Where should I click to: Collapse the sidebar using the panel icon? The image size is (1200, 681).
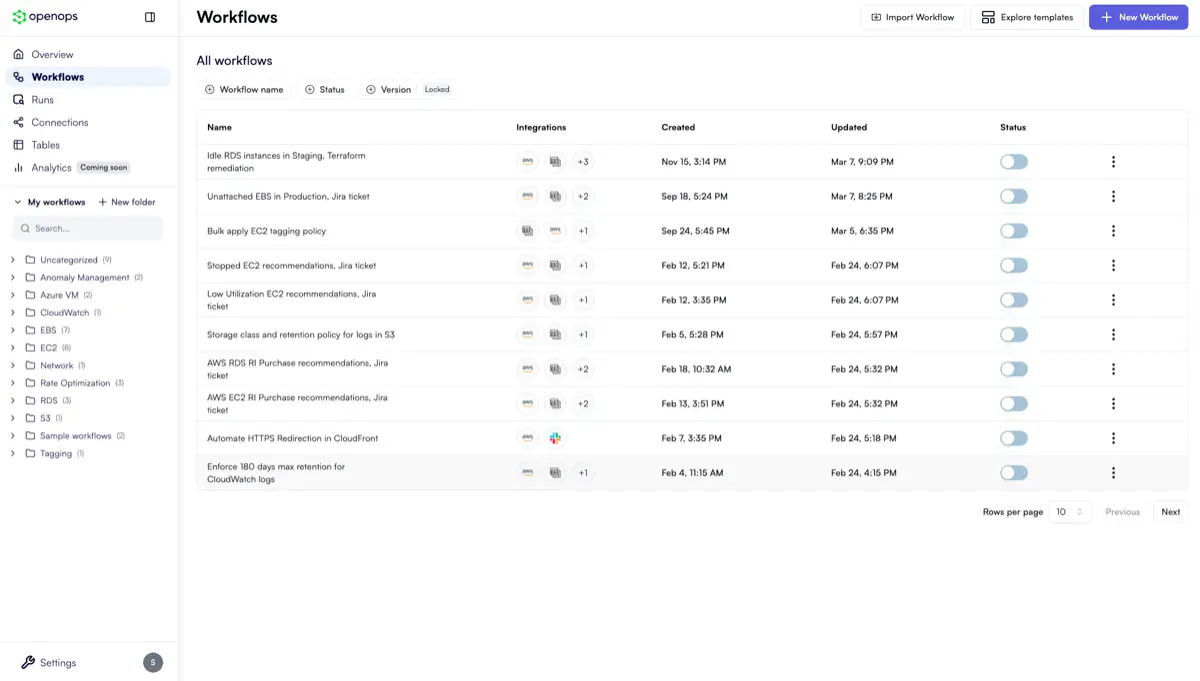click(150, 16)
